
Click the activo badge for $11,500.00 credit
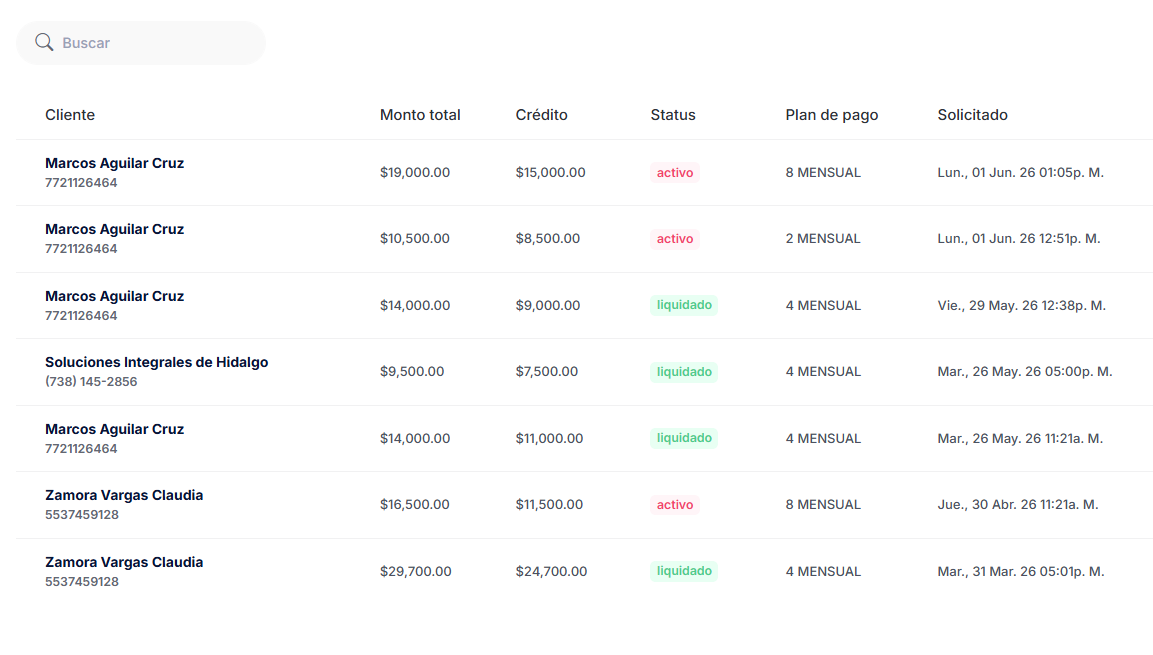coord(674,505)
